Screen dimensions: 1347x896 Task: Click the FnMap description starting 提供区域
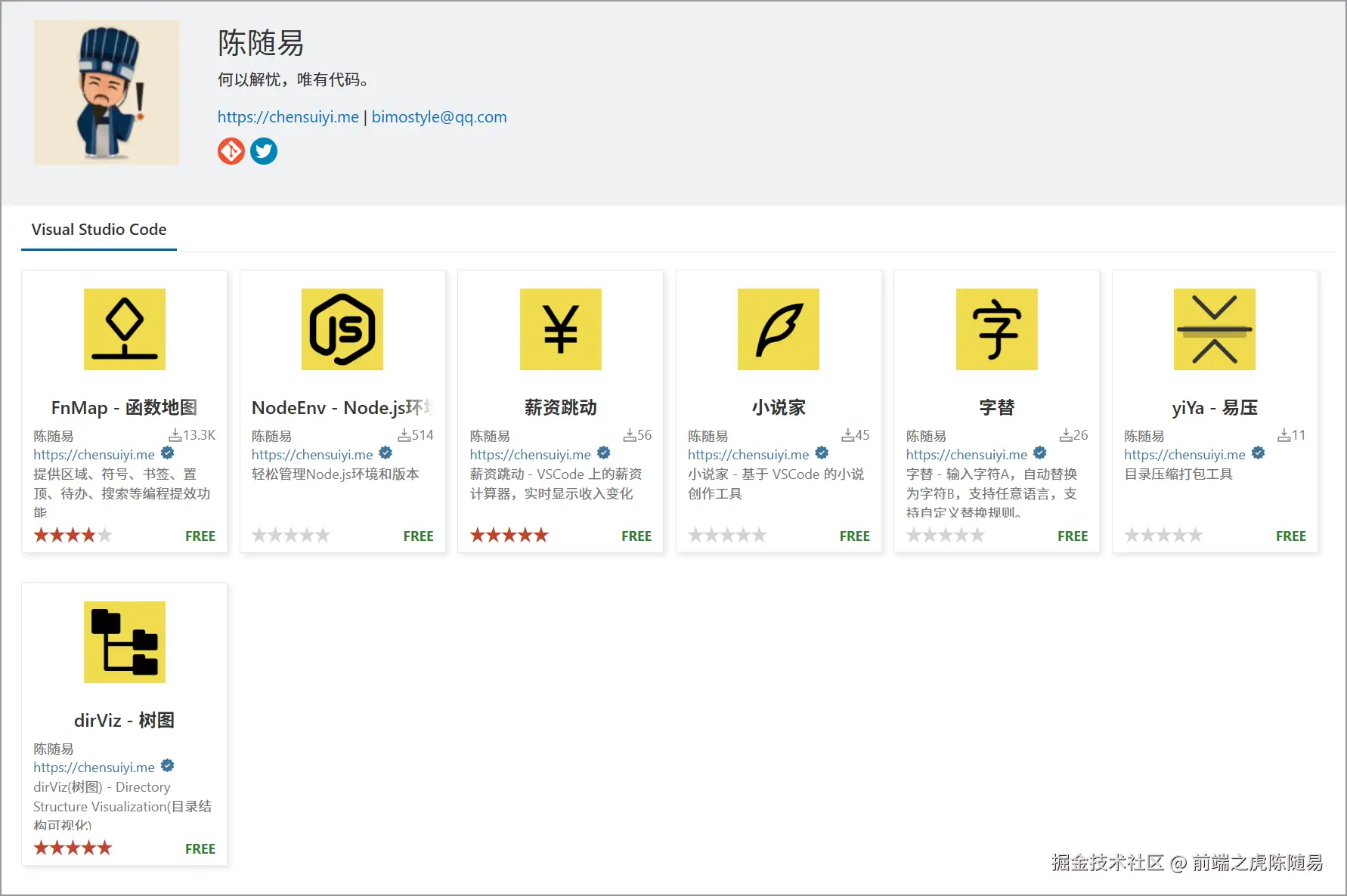click(x=122, y=493)
